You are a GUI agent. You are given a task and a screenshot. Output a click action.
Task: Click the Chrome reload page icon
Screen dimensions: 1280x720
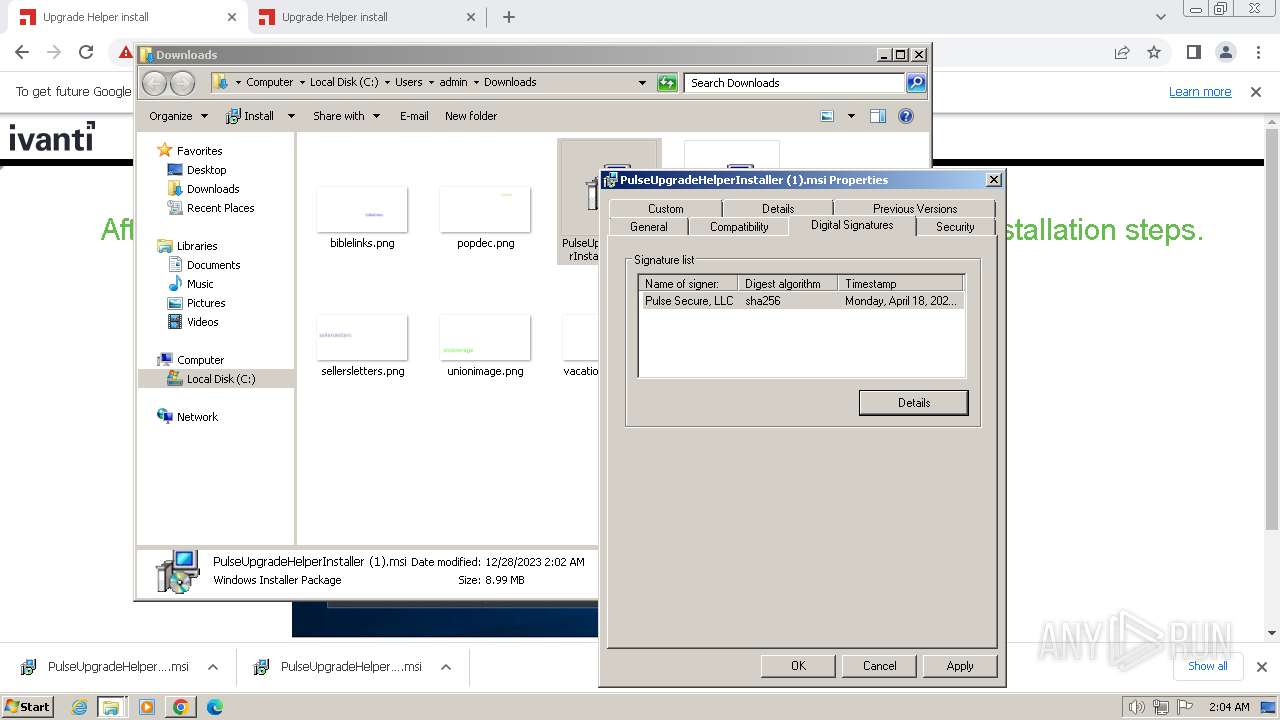86,53
